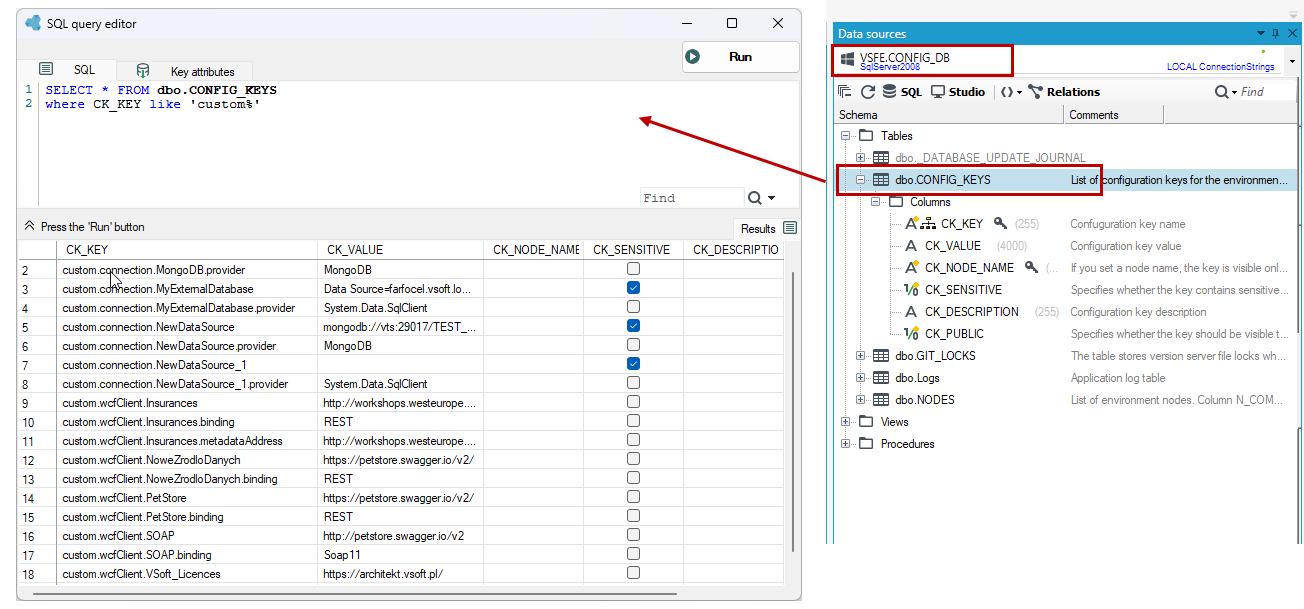Open Studio from Data sources toolbar
This screenshot has width=1304, height=609.
tap(958, 92)
